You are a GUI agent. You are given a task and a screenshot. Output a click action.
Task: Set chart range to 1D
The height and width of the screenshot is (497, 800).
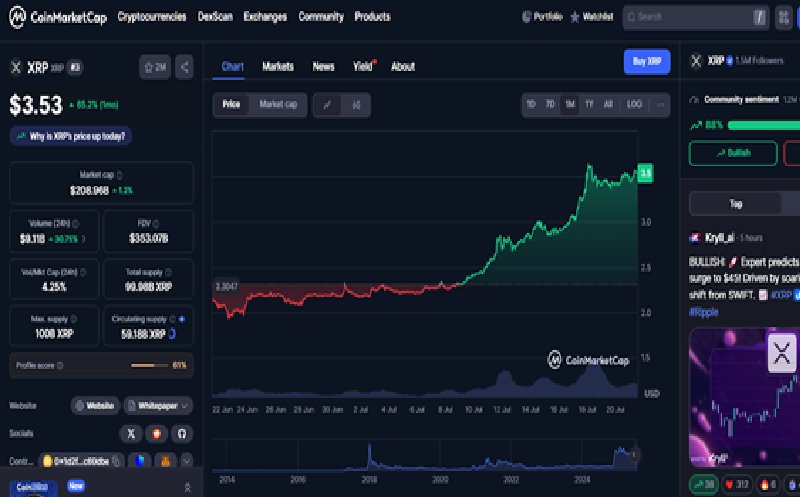531,104
